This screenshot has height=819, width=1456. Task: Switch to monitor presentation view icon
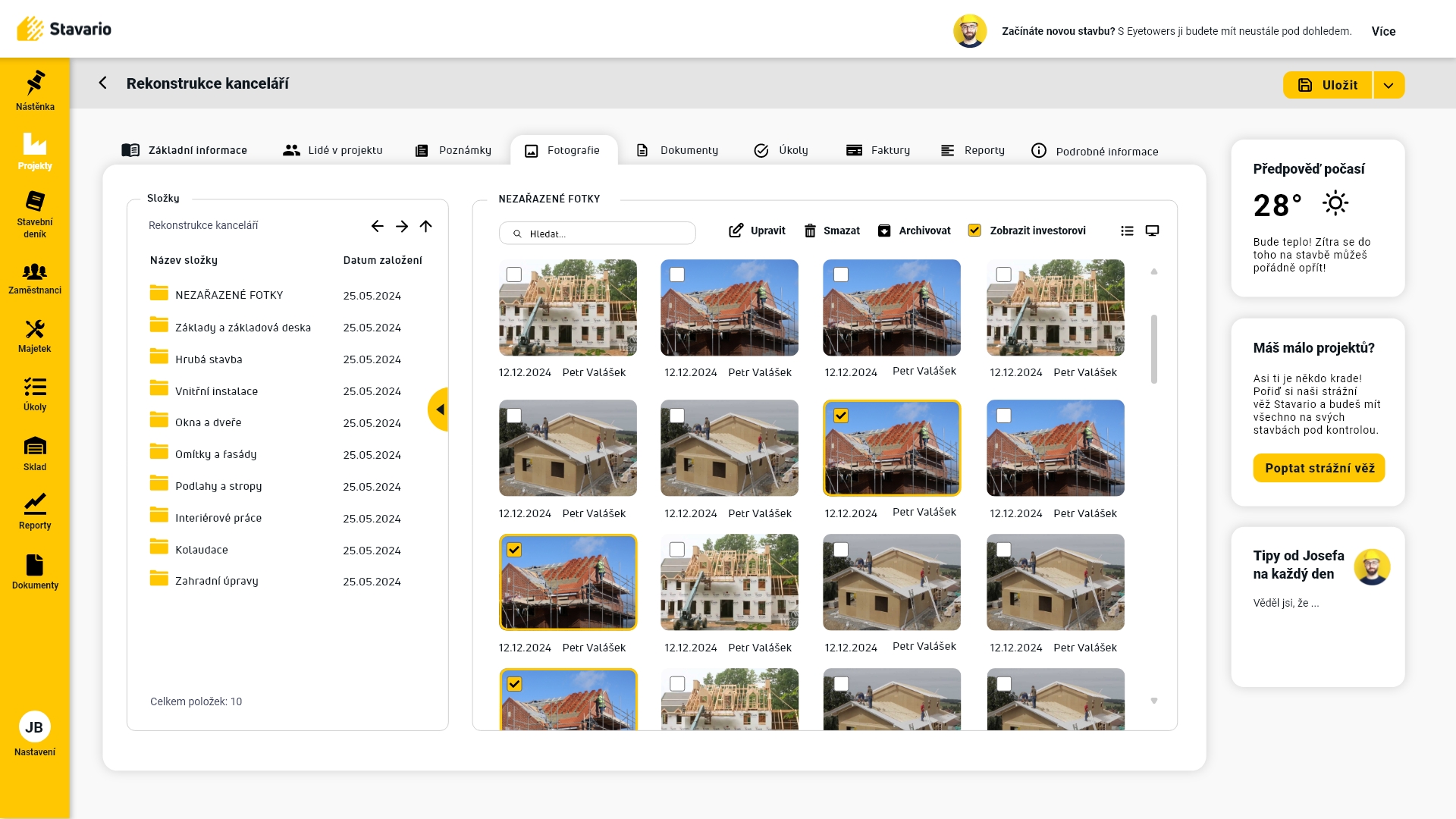click(x=1152, y=231)
